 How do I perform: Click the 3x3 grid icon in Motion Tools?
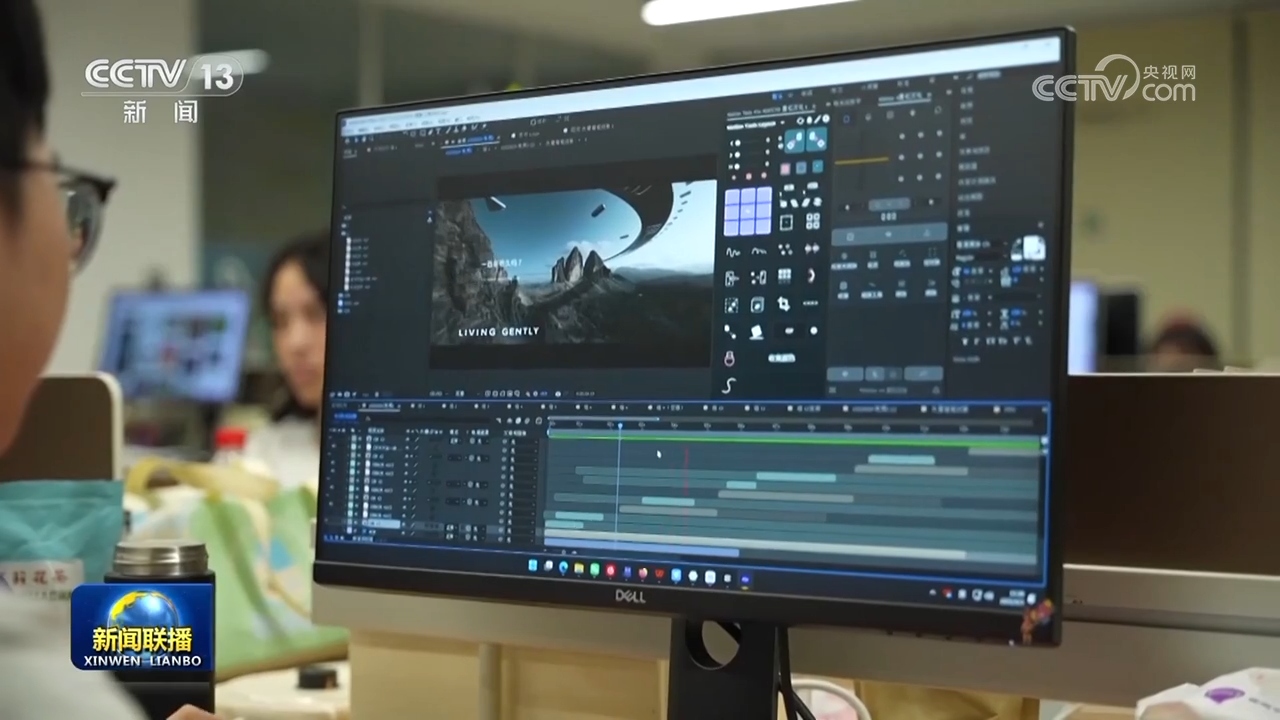click(x=785, y=276)
